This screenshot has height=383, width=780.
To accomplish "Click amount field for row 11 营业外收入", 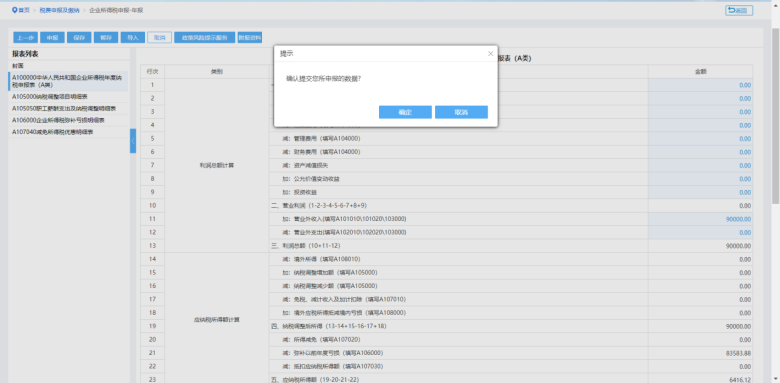I will click(700, 219).
